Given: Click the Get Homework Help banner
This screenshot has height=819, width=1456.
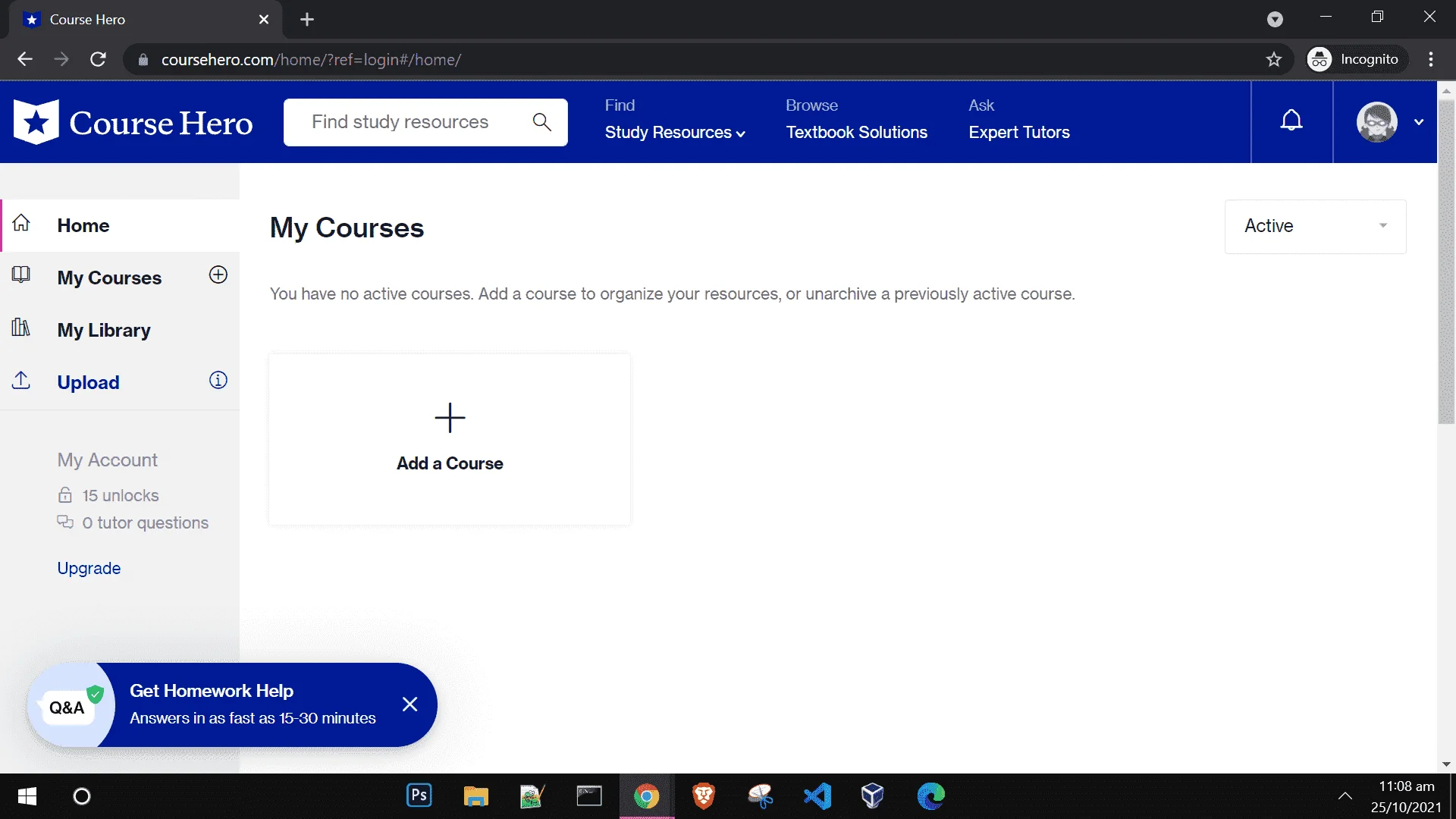Looking at the screenshot, I should [x=232, y=704].
